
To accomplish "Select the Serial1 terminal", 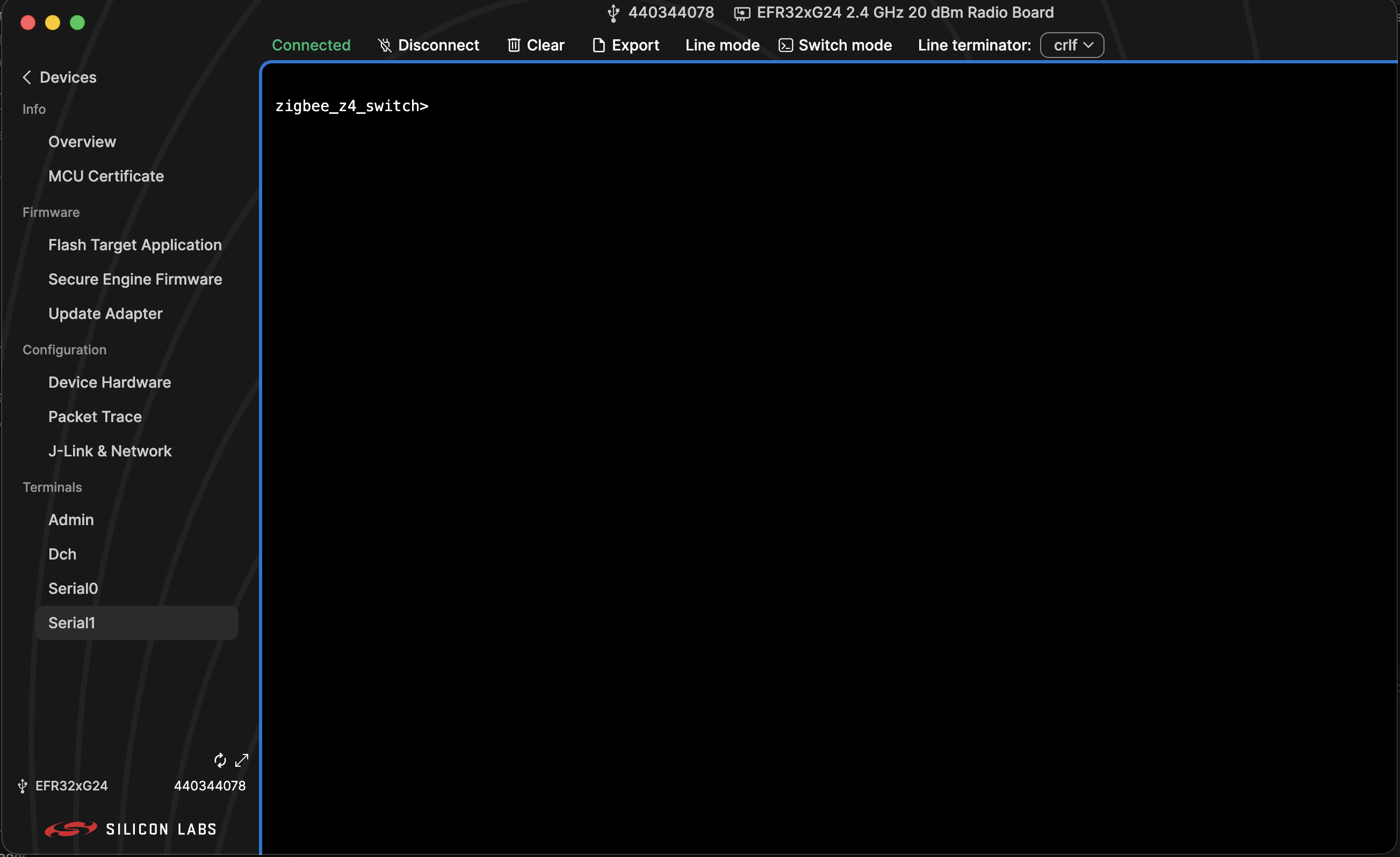I will (136, 623).
